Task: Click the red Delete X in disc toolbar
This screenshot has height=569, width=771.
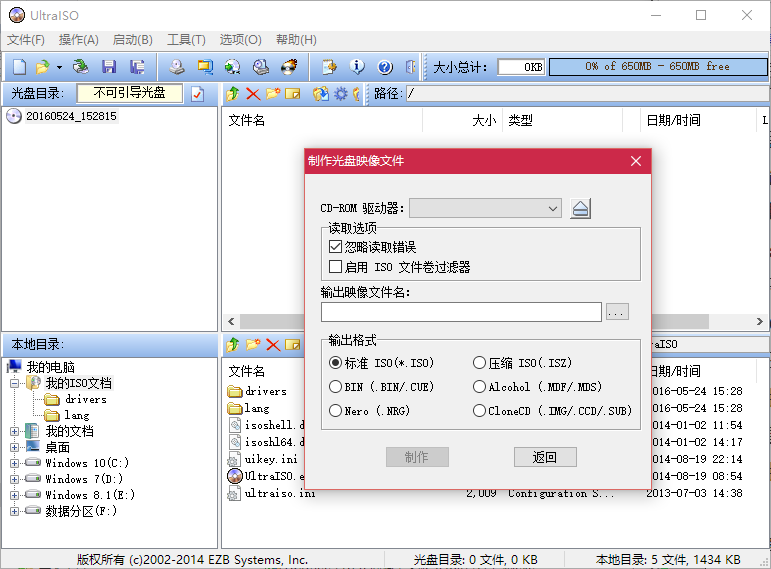Action: tap(253, 93)
